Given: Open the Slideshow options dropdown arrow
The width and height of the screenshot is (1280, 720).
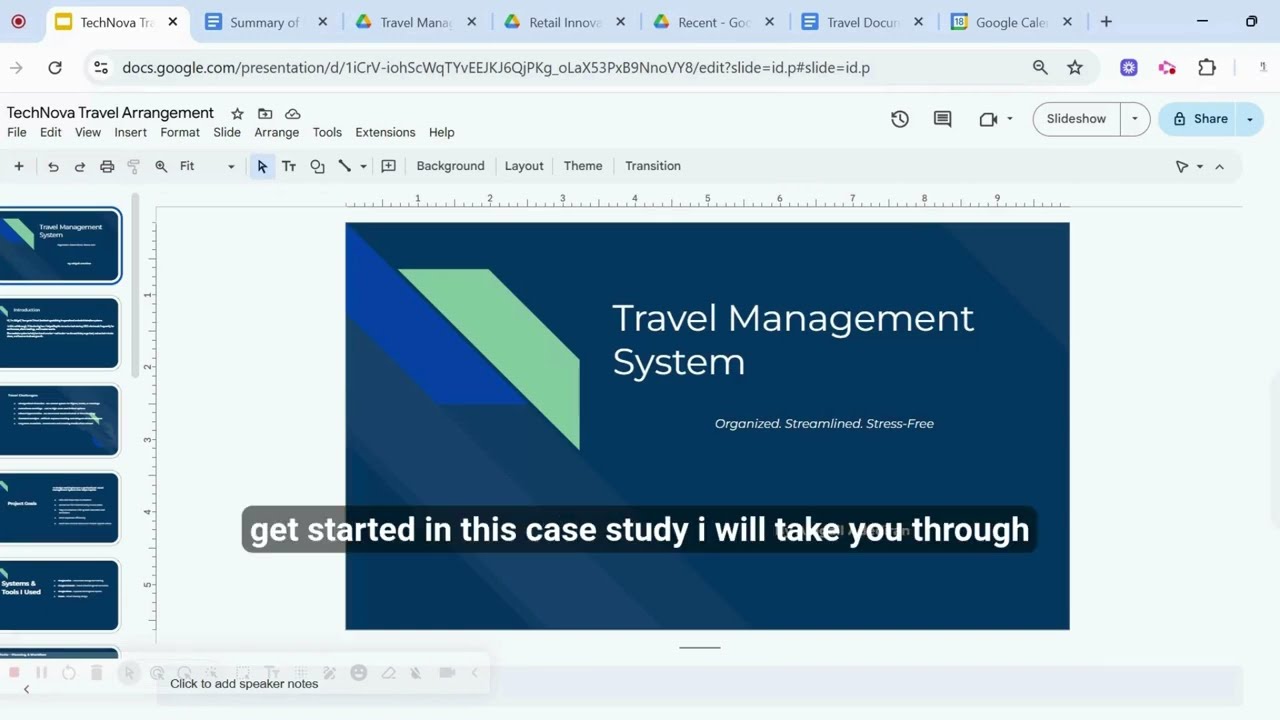Looking at the screenshot, I should [x=1135, y=119].
